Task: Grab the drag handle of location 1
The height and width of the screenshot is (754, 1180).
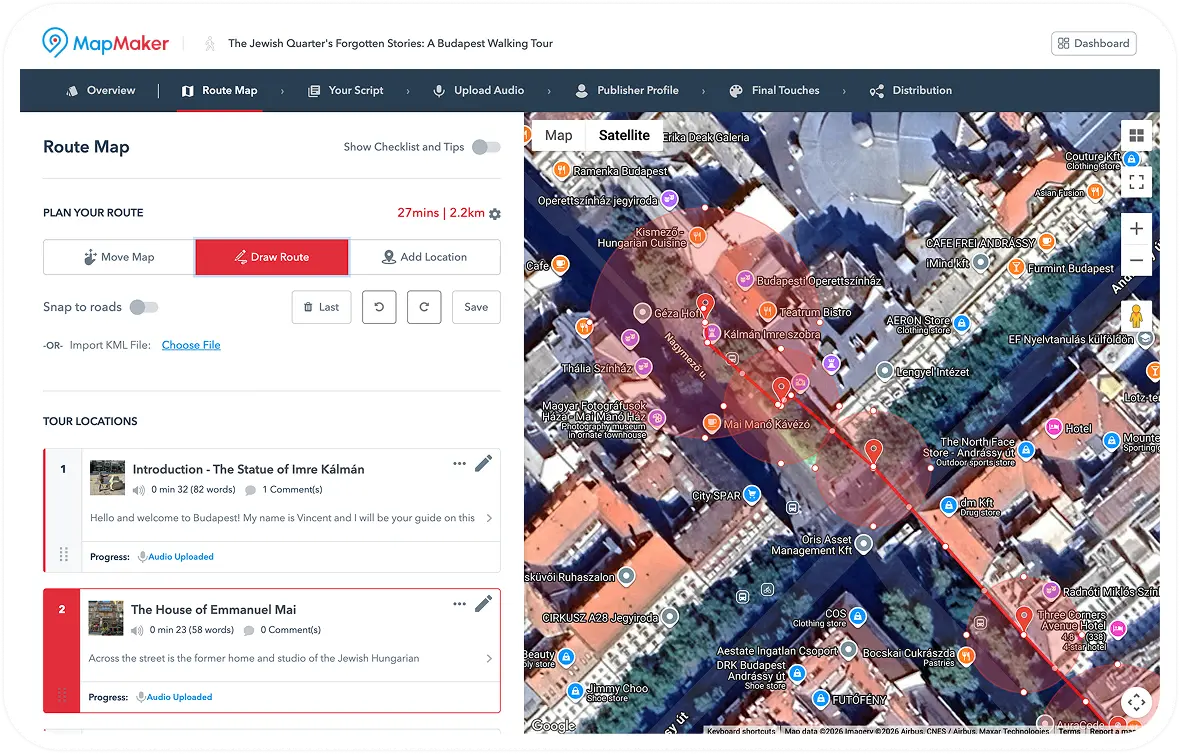Action: 64,555
